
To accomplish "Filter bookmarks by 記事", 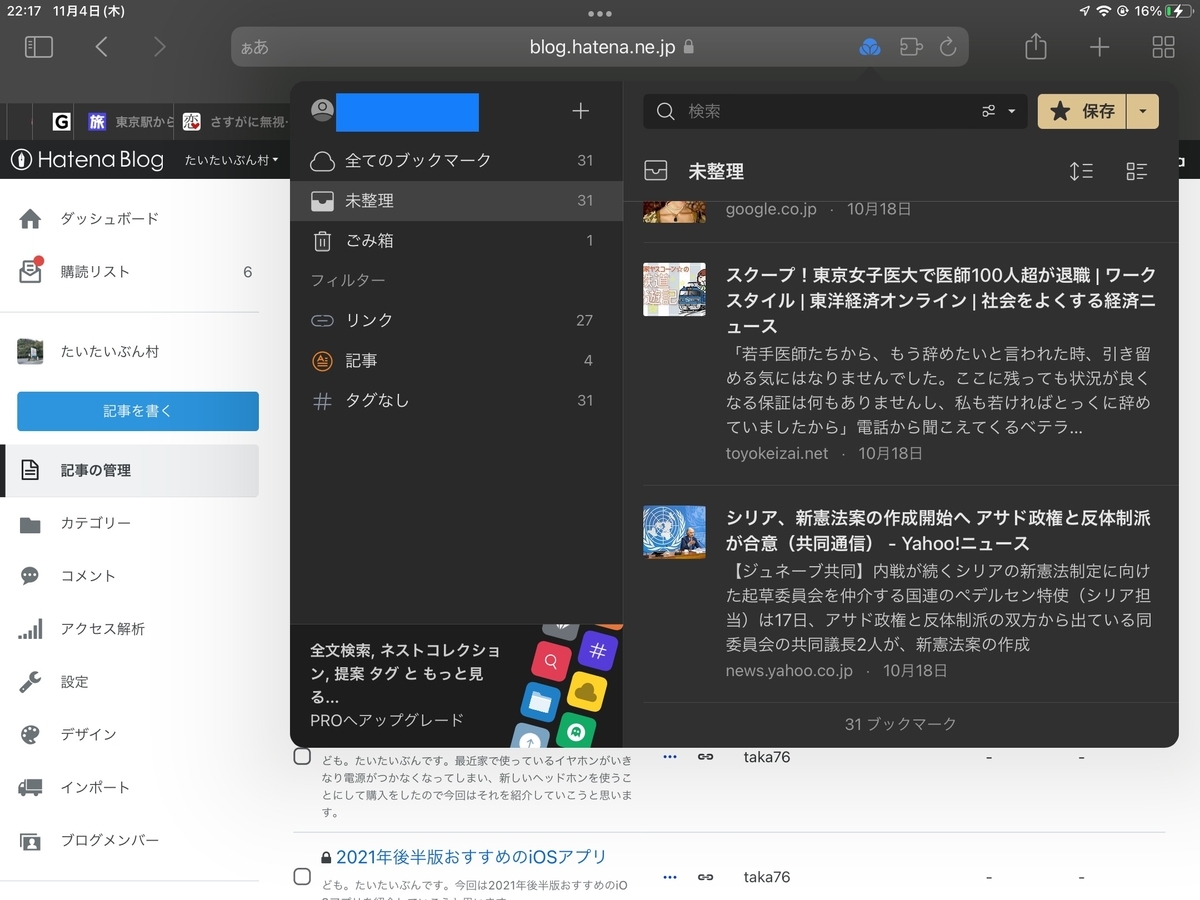I will tap(456, 360).
